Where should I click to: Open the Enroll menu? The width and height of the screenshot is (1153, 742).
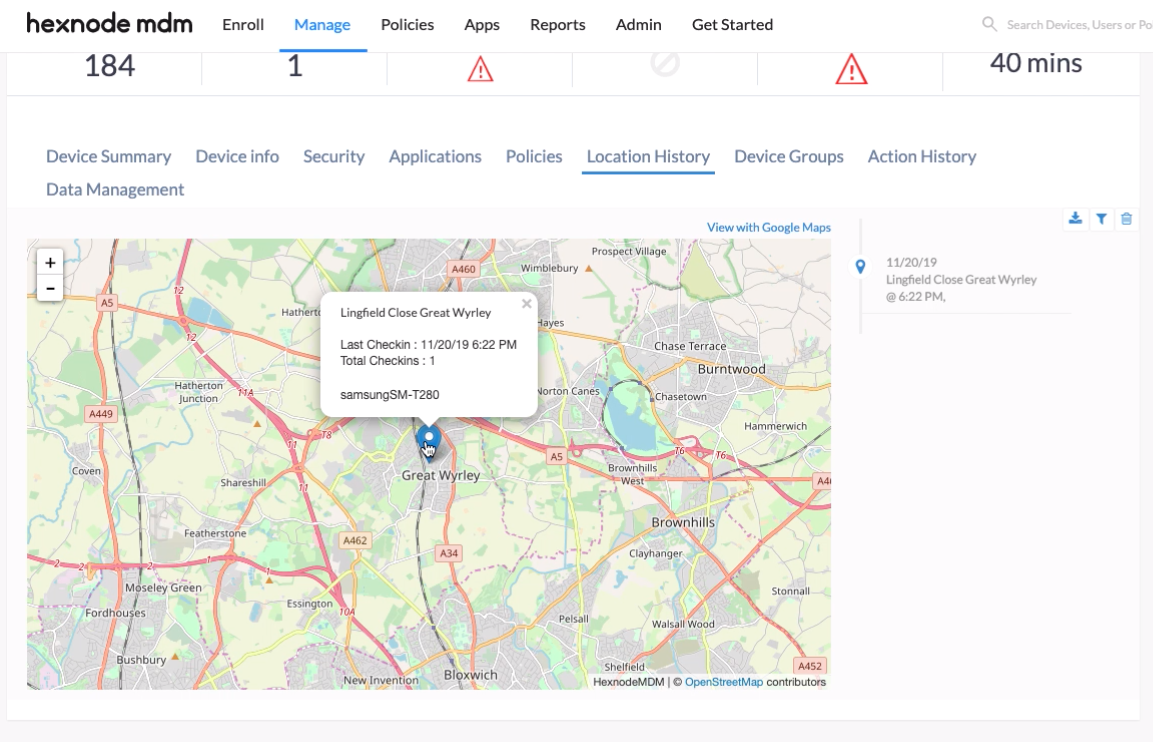click(x=243, y=24)
